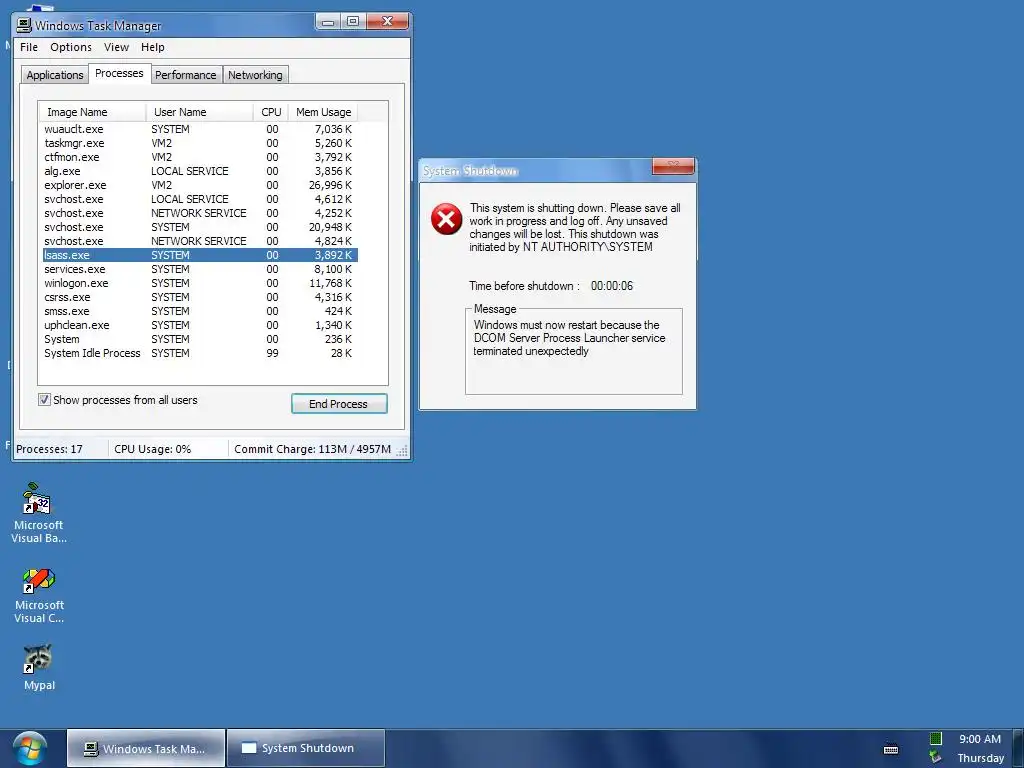Select the winlogon.exe process row
Viewport: 1024px width, 768px height.
click(199, 283)
